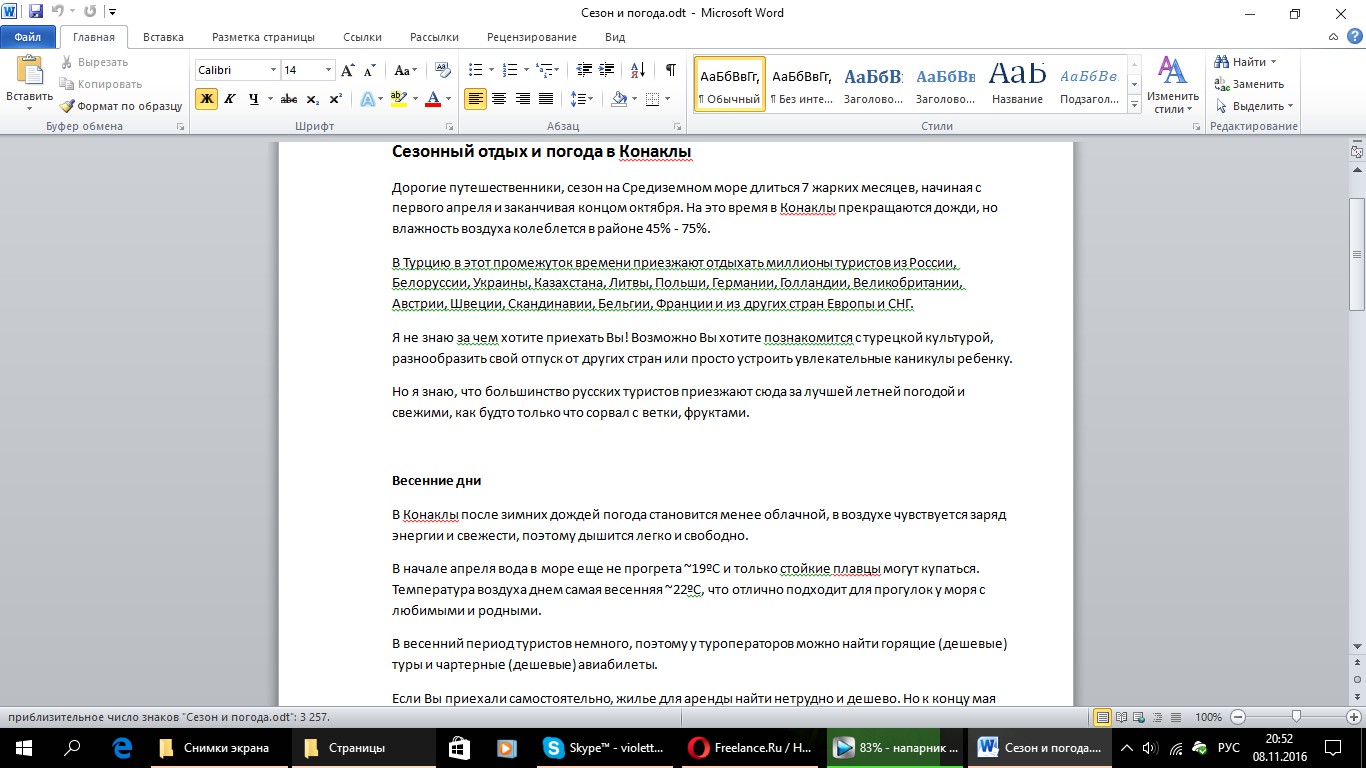Click the borders icon in Абзац group

point(653,99)
